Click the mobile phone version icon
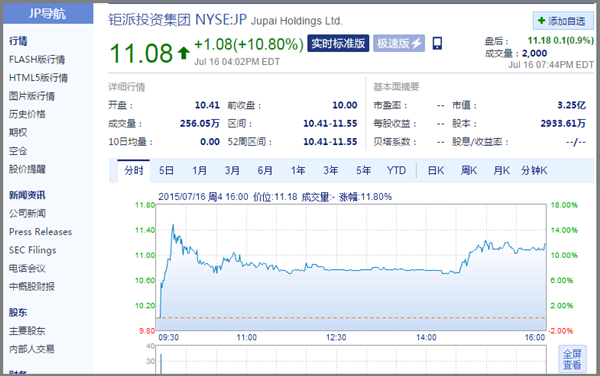 click(x=437, y=43)
